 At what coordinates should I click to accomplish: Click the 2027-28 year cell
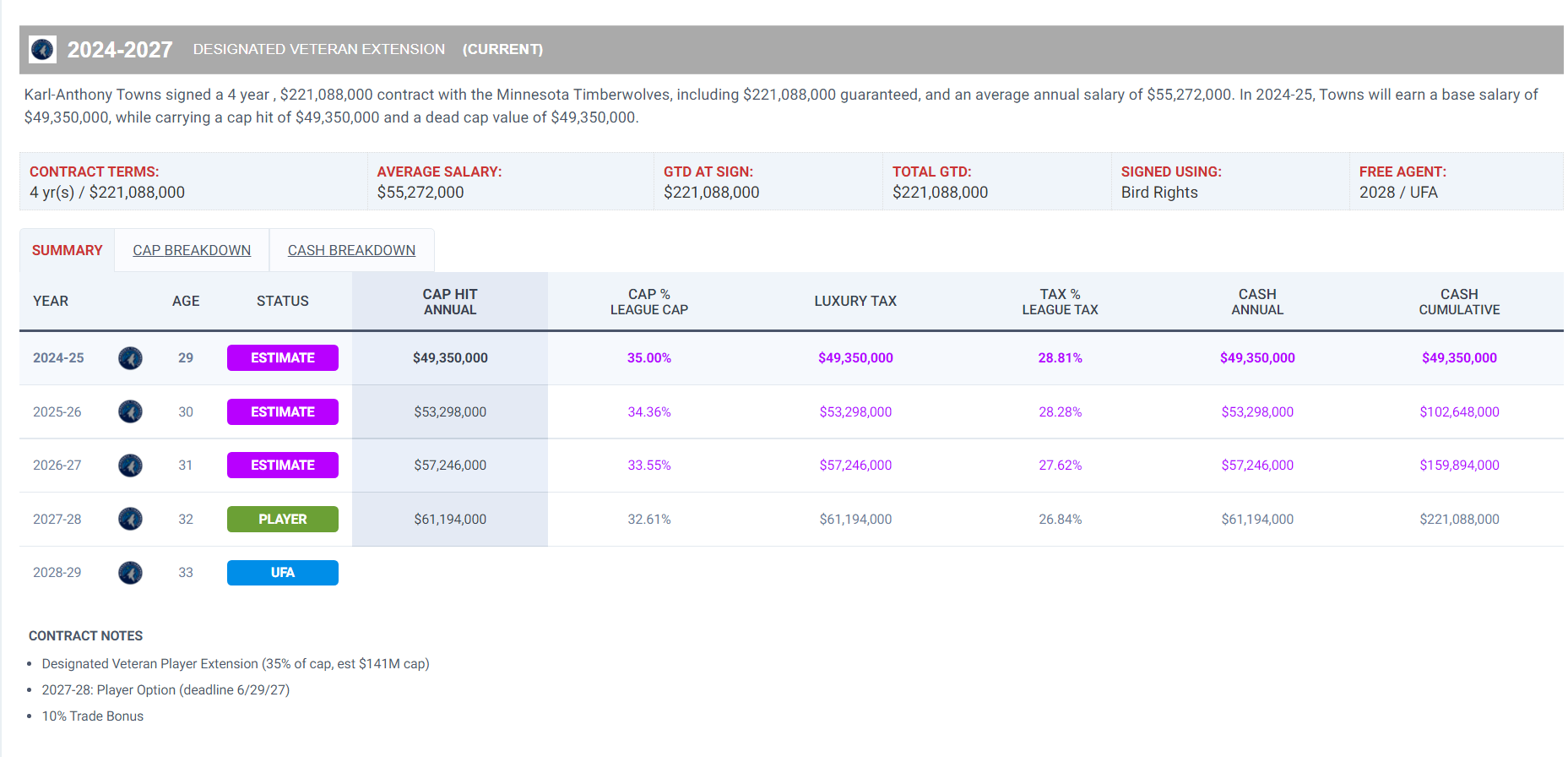click(x=57, y=519)
